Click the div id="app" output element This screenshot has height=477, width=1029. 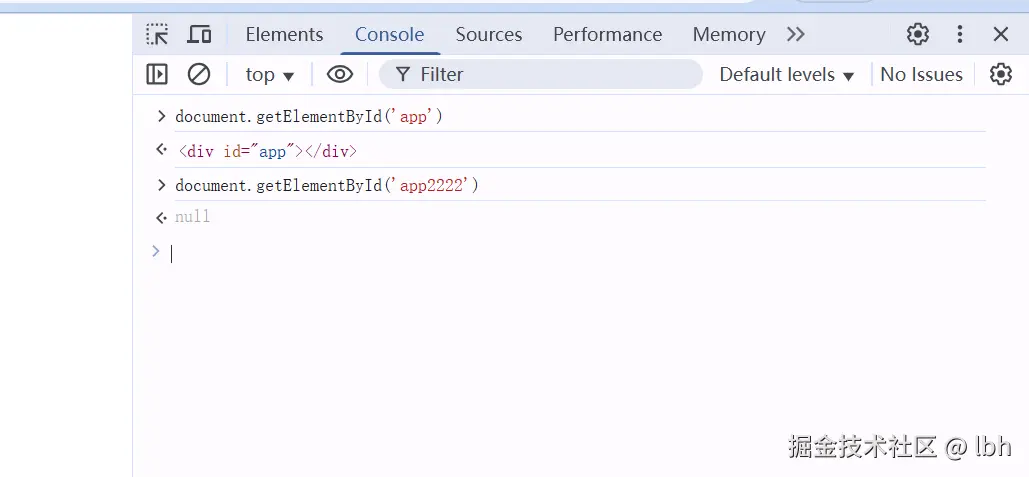[x=267, y=152]
